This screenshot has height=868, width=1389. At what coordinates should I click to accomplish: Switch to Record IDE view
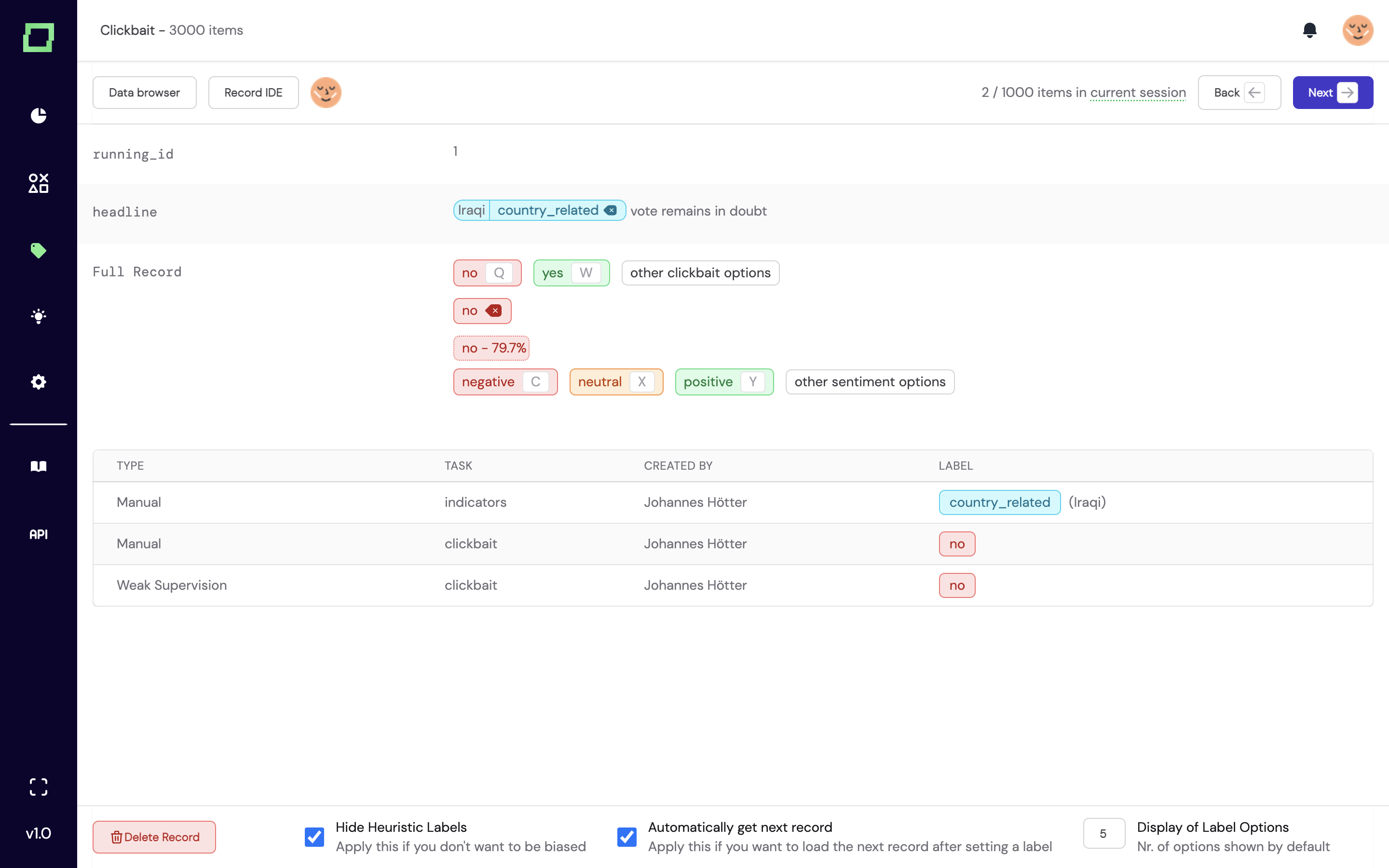253,93
